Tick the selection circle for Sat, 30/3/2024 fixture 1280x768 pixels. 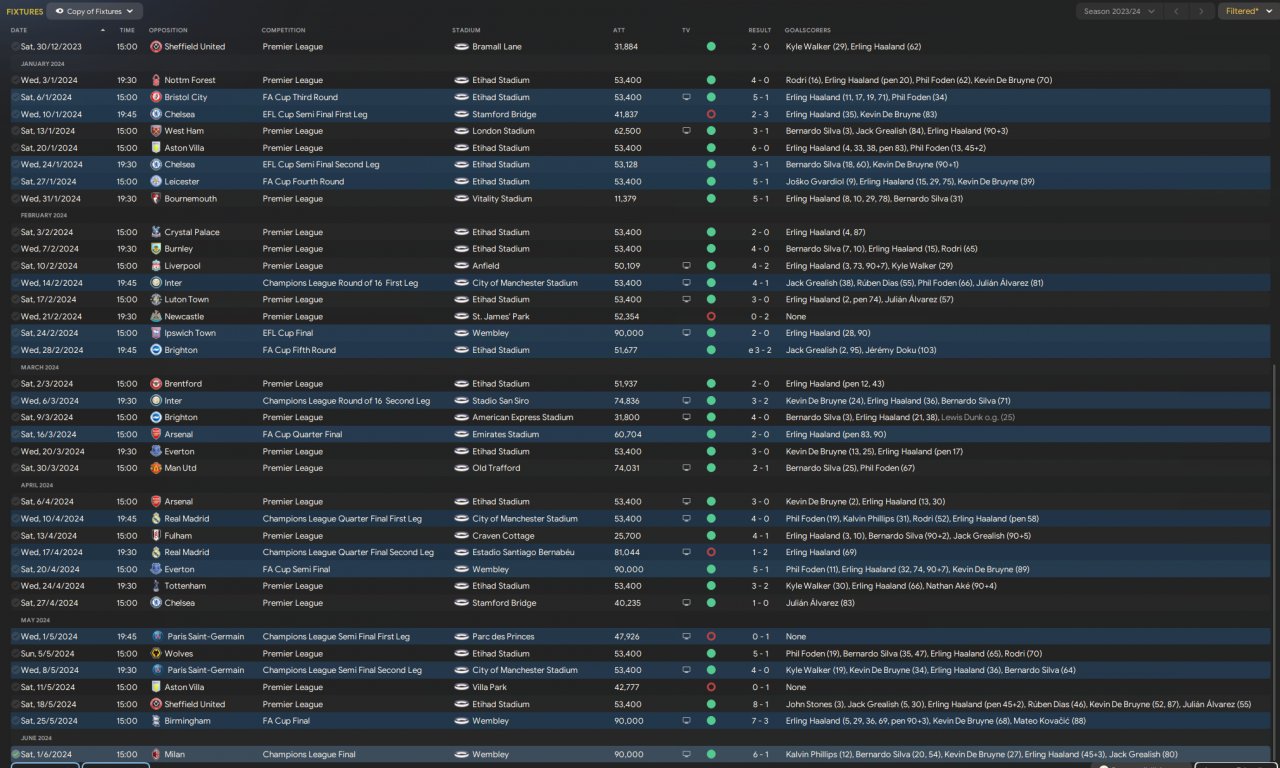point(15,468)
